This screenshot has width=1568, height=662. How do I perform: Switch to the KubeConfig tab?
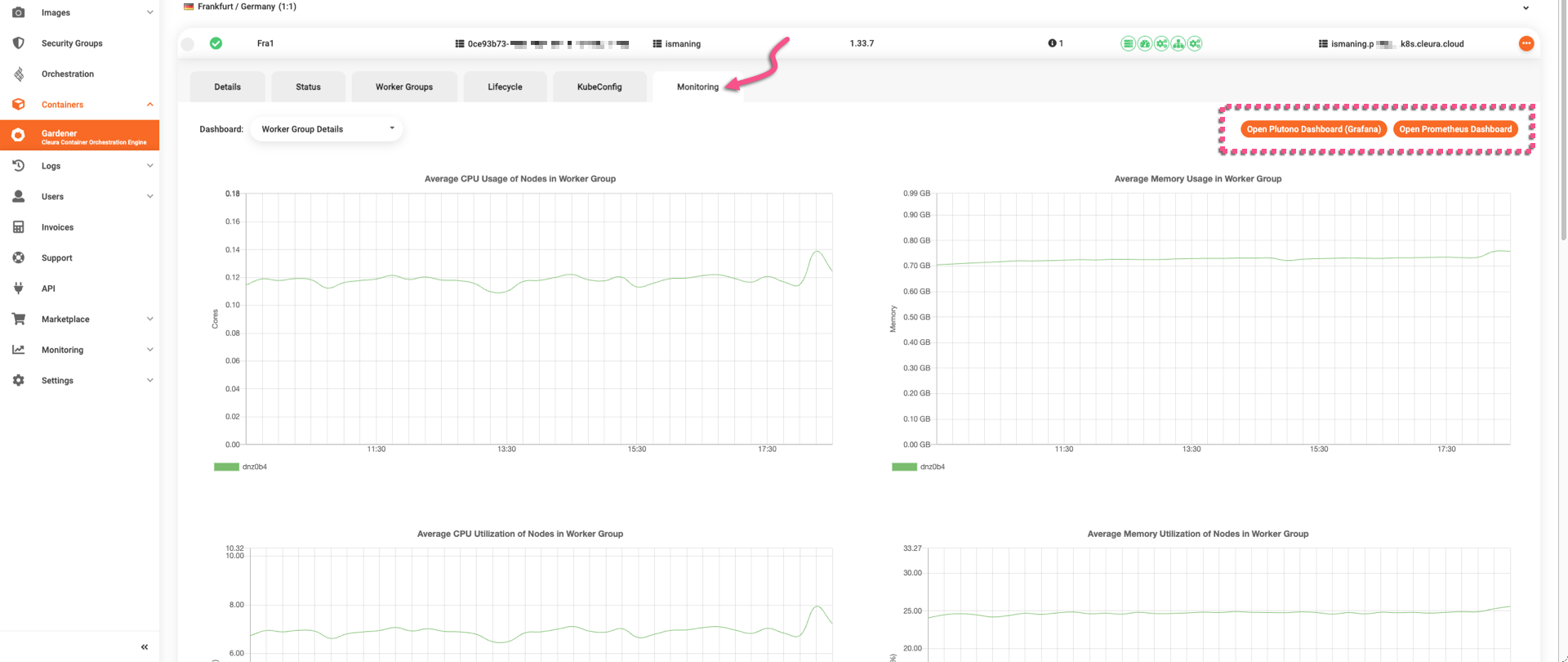tap(599, 87)
